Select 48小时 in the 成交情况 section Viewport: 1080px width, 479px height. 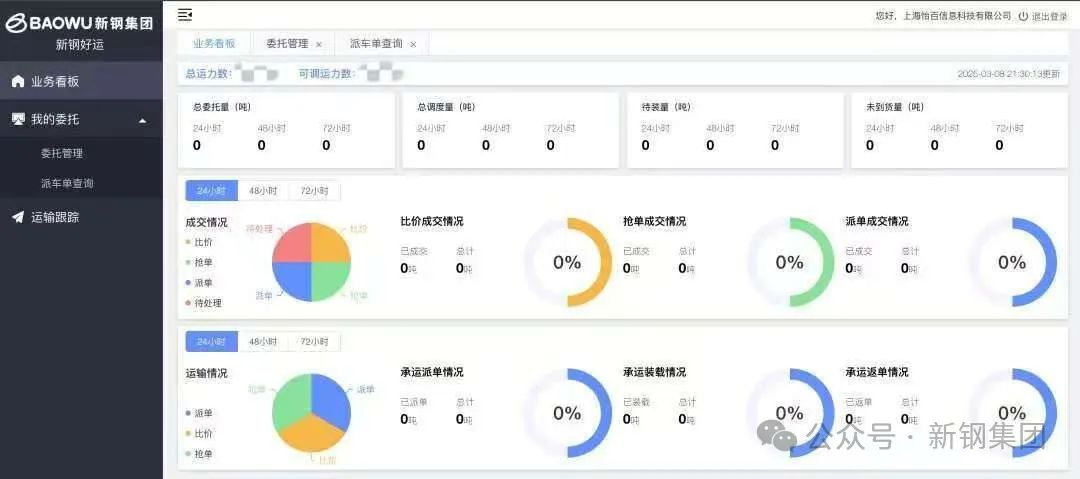[x=263, y=191]
